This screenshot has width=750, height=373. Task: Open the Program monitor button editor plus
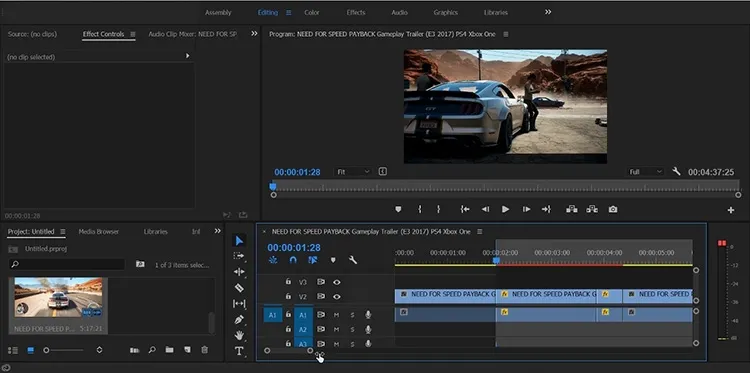730,210
